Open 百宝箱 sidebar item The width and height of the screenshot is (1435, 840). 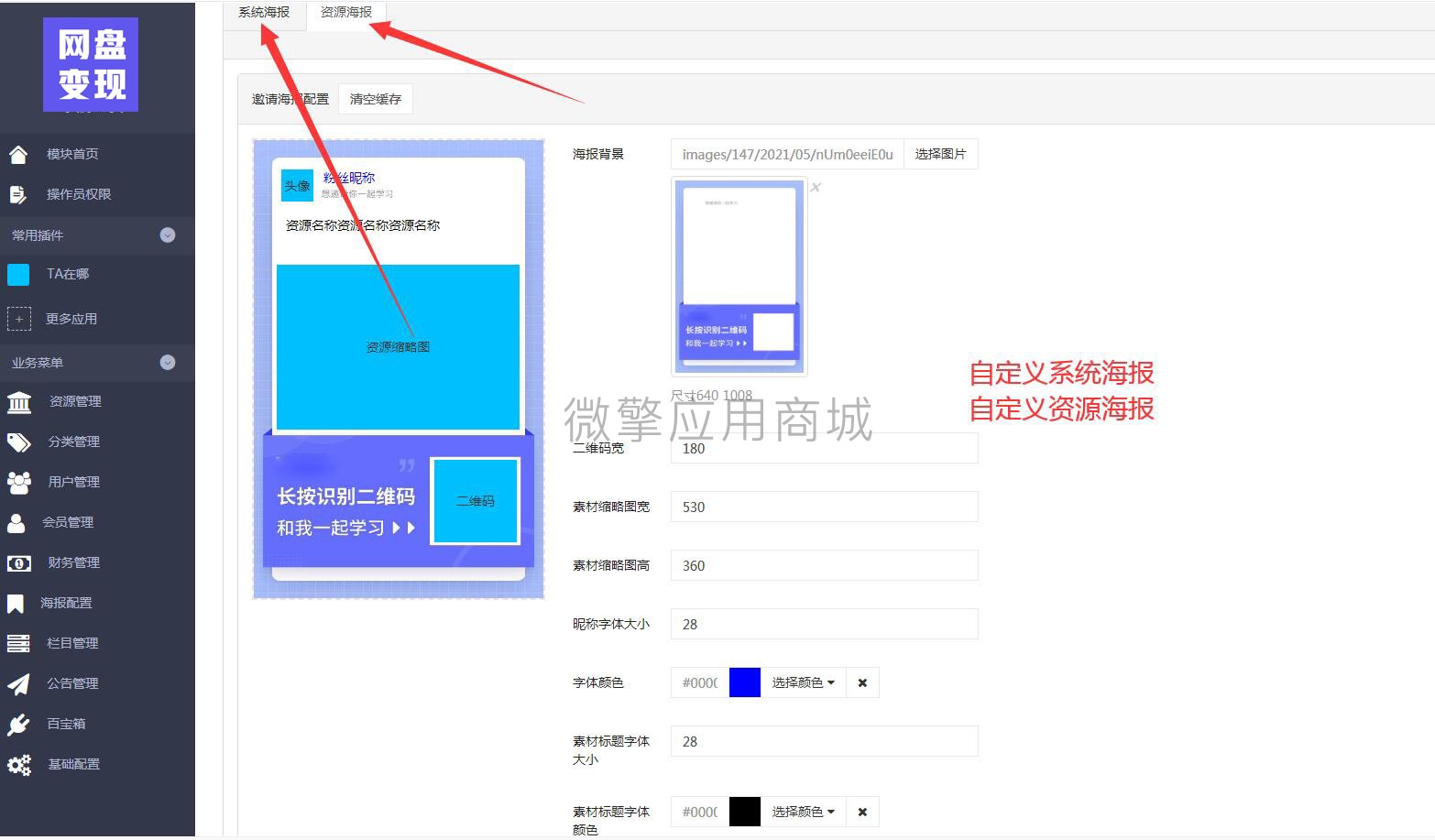66,724
